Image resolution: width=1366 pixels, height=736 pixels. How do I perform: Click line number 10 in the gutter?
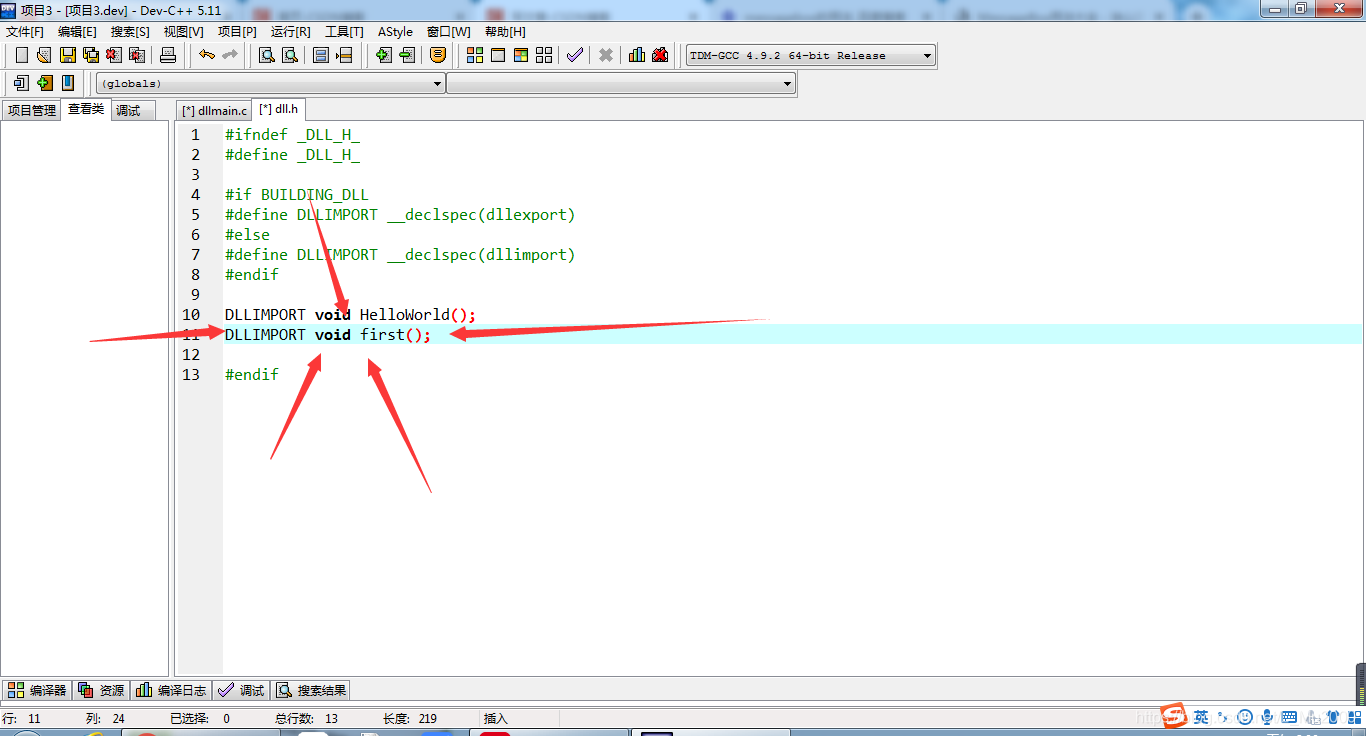pyautogui.click(x=190, y=315)
